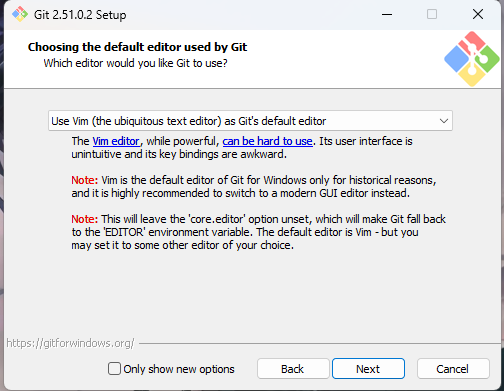Go to previous step with Back button
Image resolution: width=504 pixels, height=391 pixels.
coord(293,369)
